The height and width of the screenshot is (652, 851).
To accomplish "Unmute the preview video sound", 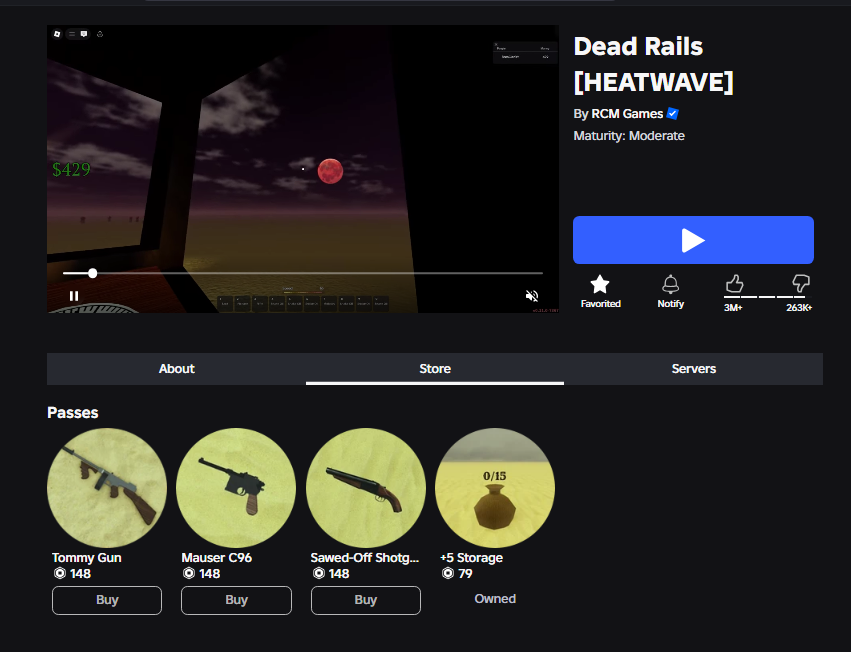I will [532, 296].
